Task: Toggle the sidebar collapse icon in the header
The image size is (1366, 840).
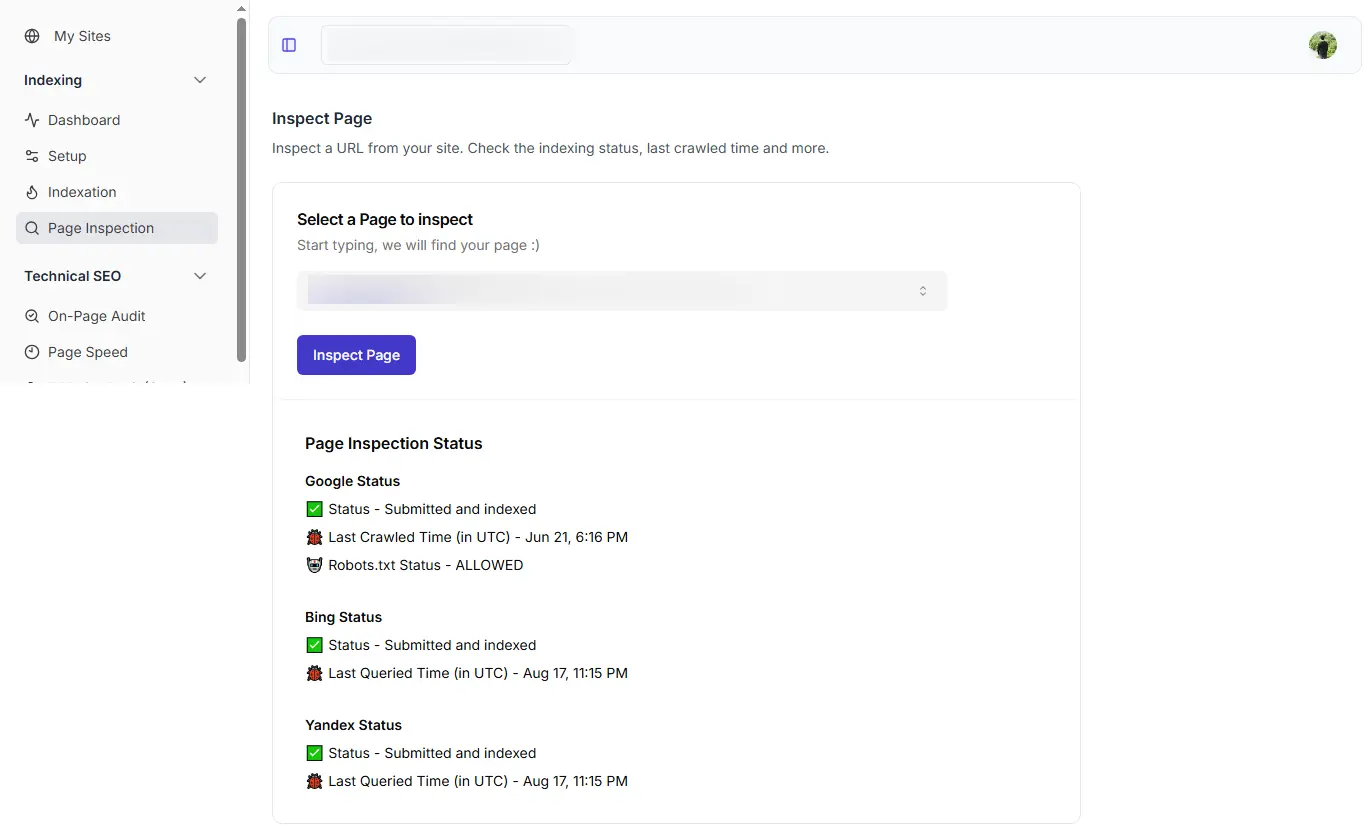Action: [289, 44]
